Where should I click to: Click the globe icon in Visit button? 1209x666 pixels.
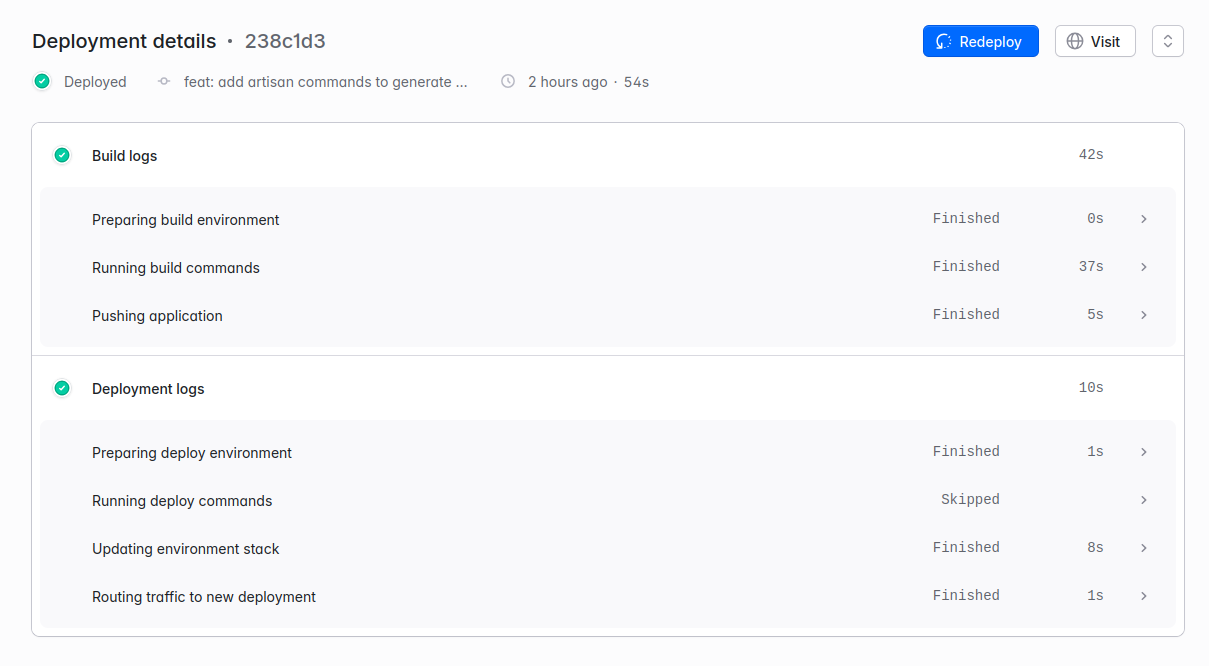coord(1075,42)
